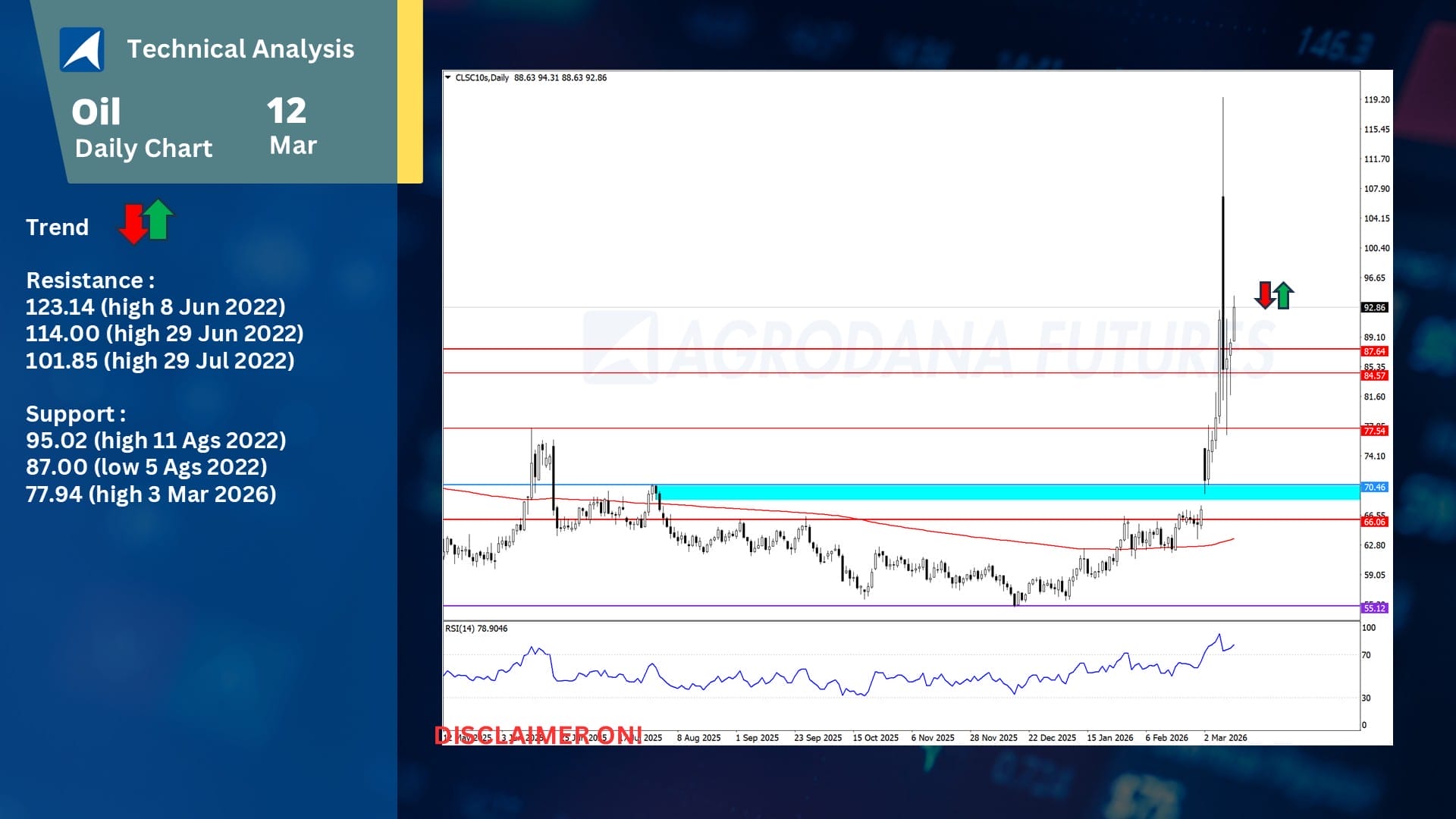Select the 77.54 red price label
This screenshot has height=819, width=1456.
coord(1374,431)
